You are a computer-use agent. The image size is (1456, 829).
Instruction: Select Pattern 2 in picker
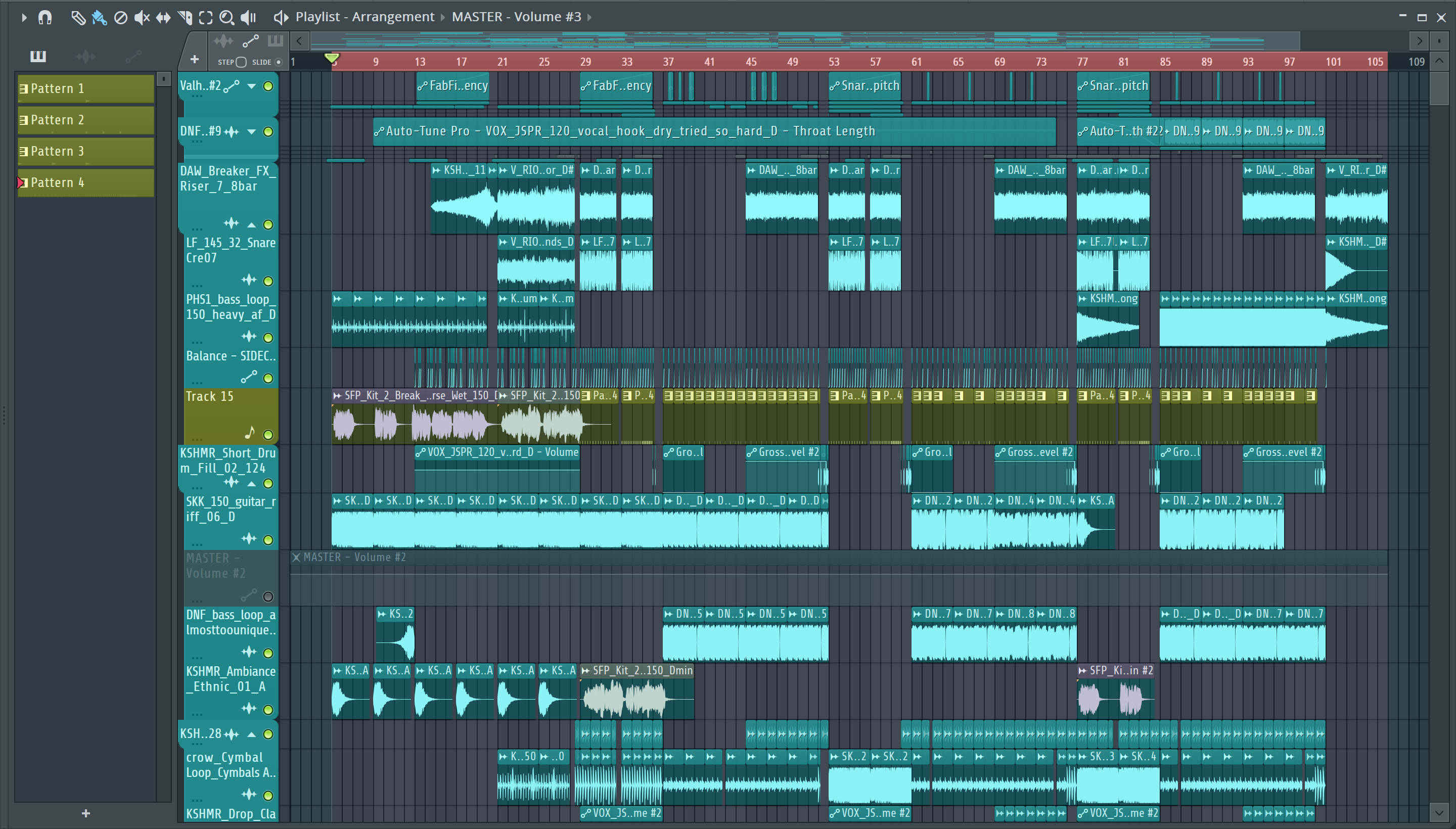86,120
